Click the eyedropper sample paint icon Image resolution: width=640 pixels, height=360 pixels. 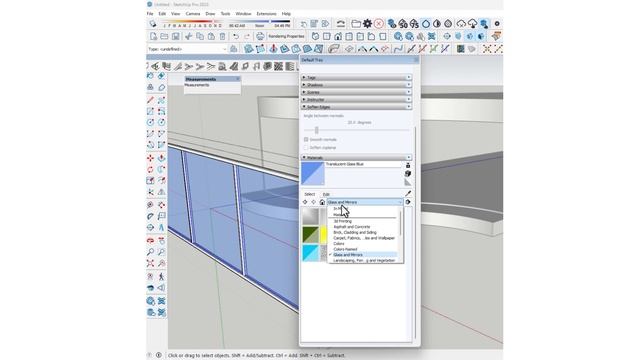pyautogui.click(x=408, y=193)
